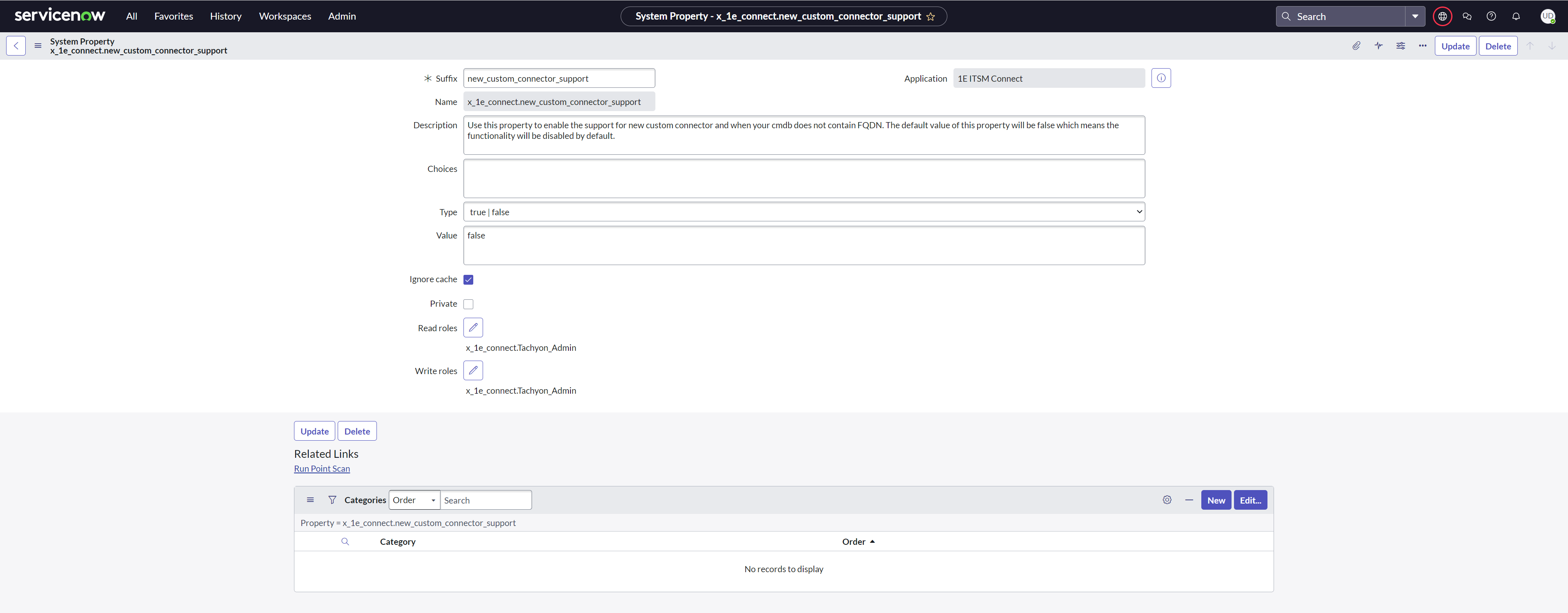Open the History menu
This screenshot has height=613, width=1568.
coord(226,16)
